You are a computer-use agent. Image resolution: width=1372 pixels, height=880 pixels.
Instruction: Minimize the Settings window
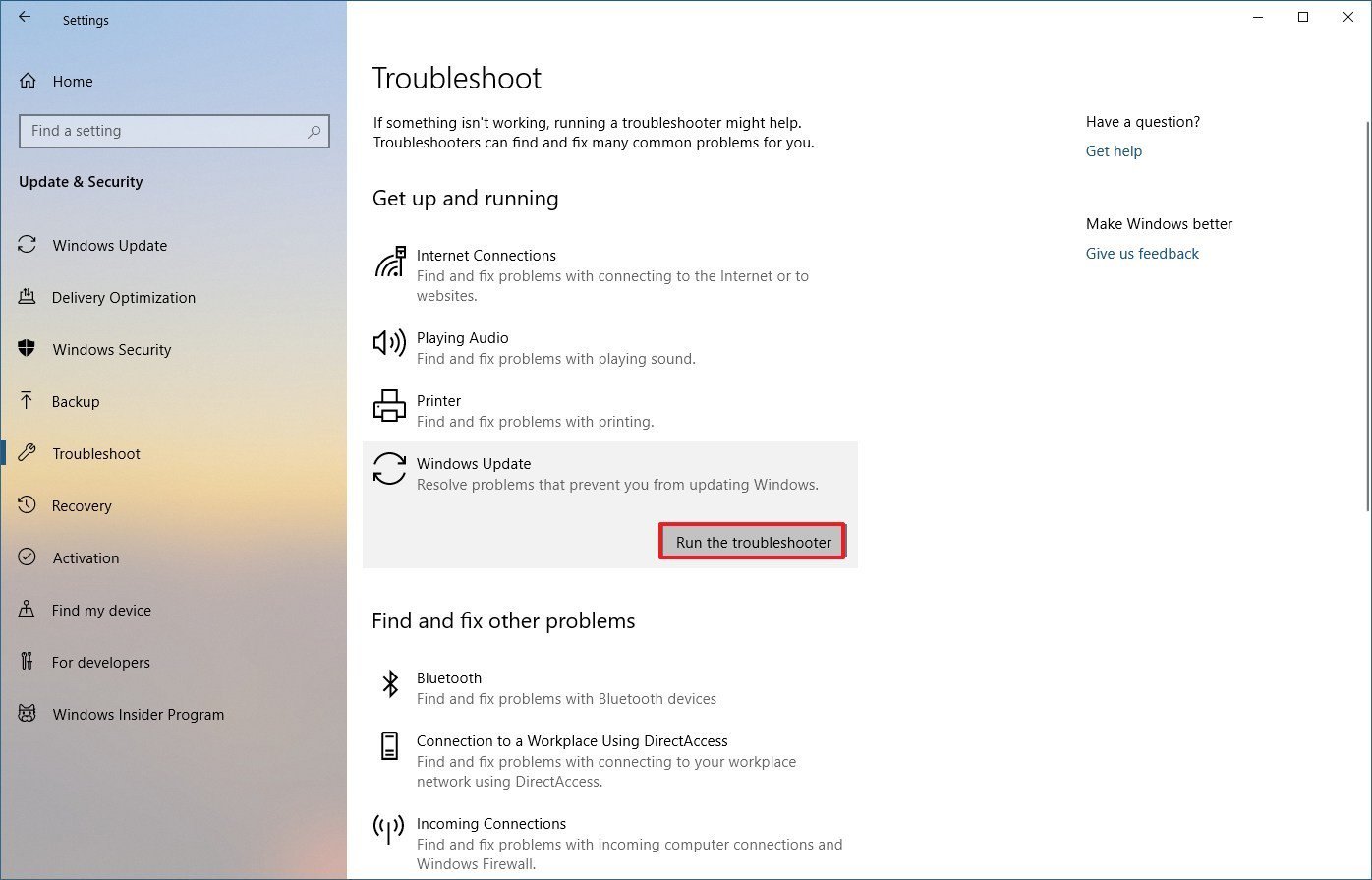click(x=1258, y=17)
